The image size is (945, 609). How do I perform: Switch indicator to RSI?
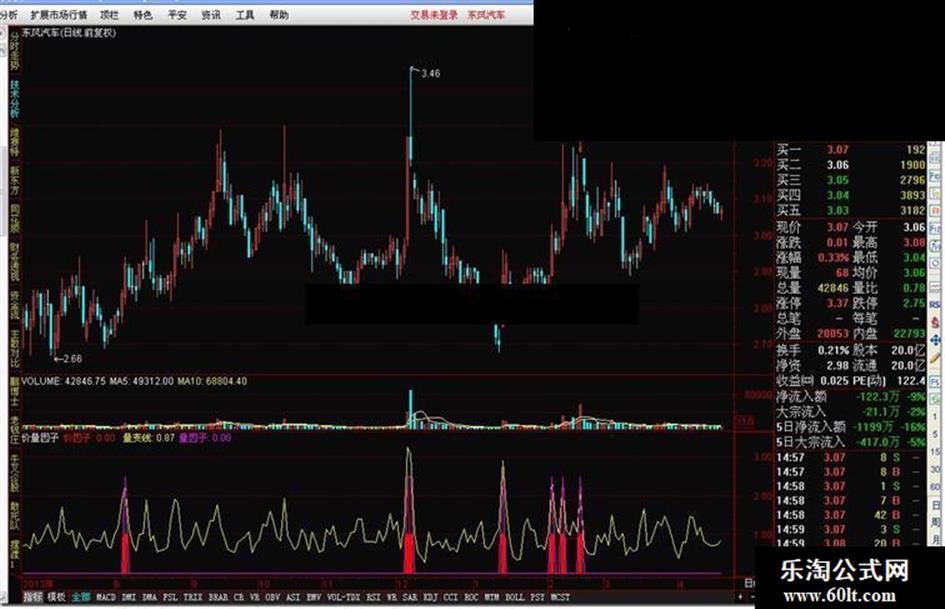(x=374, y=597)
